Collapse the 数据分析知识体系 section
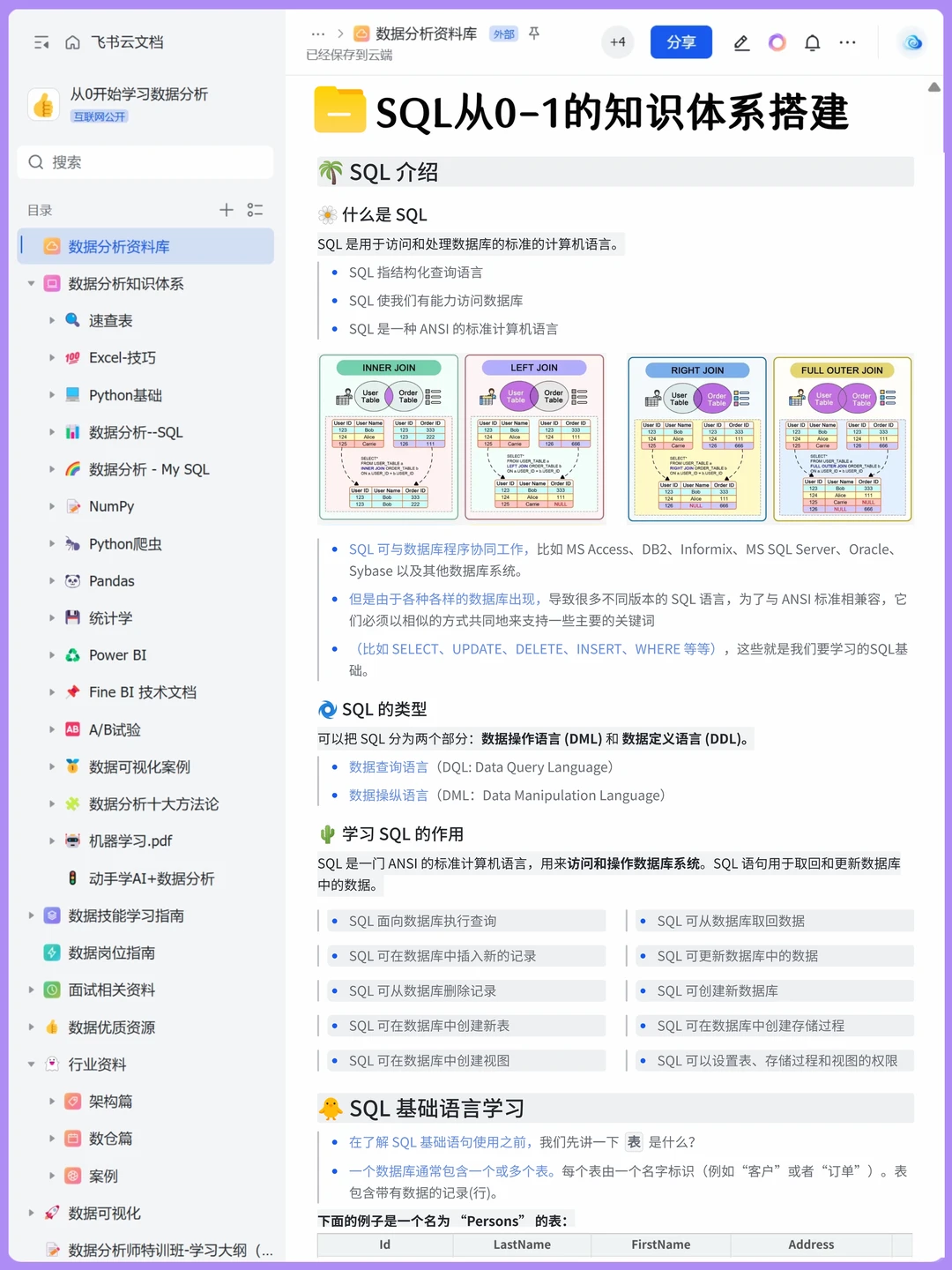952x1270 pixels. [x=31, y=283]
